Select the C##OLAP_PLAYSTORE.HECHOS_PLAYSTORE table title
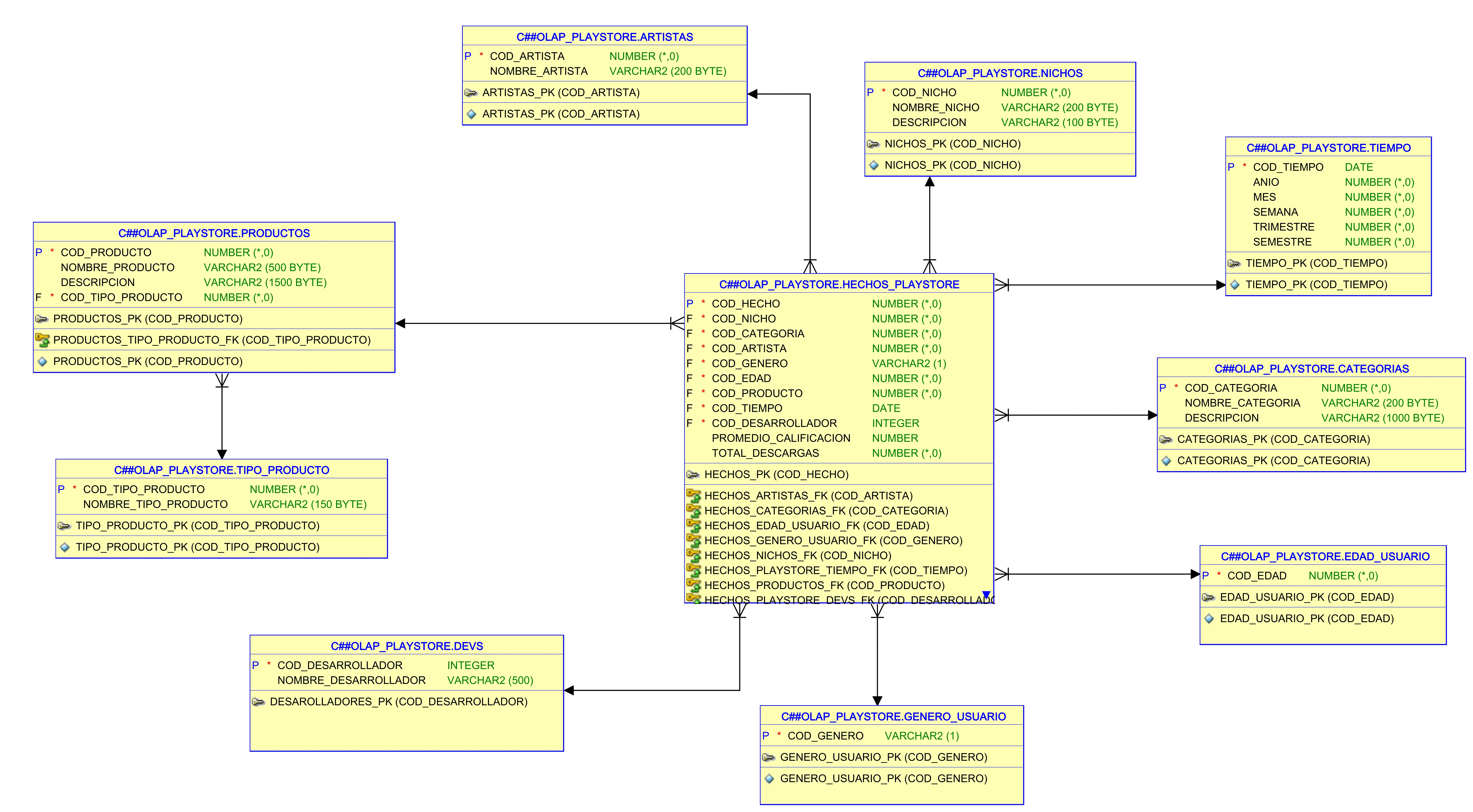The width and height of the screenshot is (1473, 812). (x=839, y=285)
